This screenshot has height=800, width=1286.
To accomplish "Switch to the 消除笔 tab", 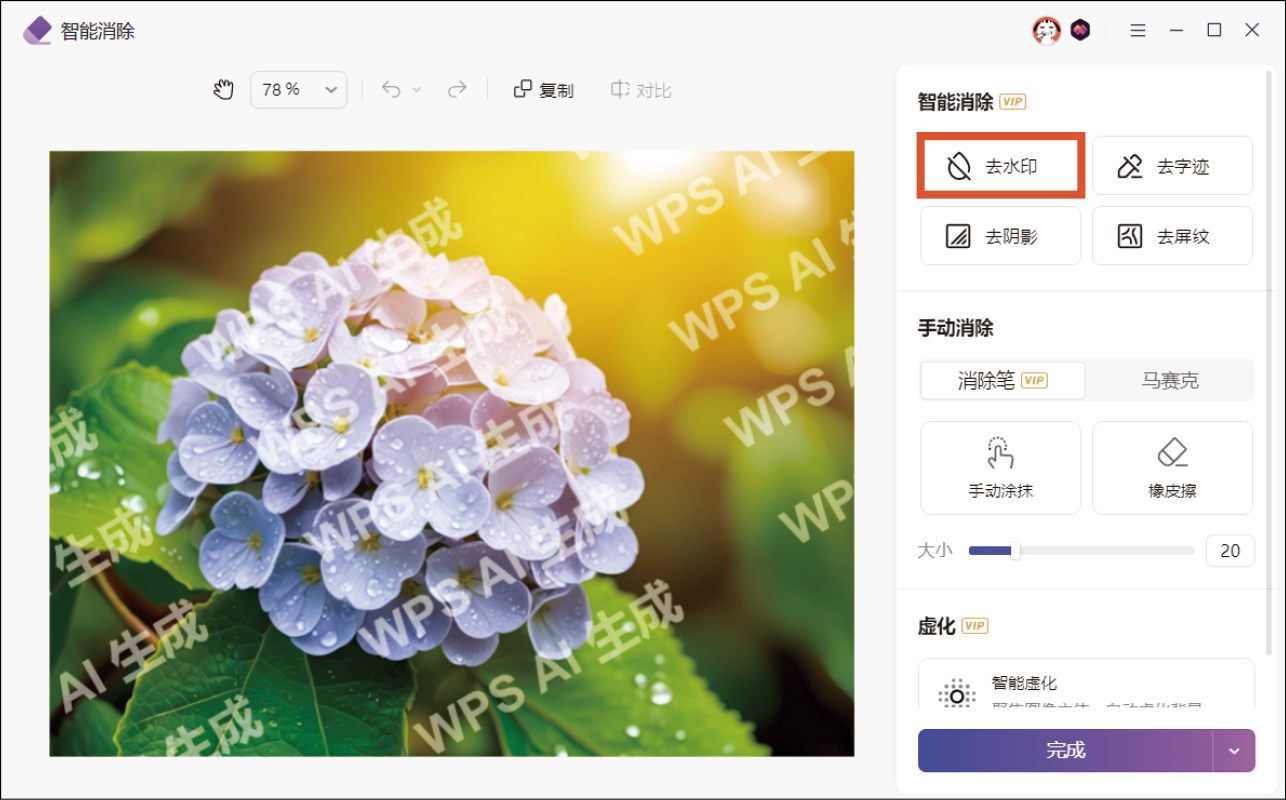I will tap(1002, 381).
